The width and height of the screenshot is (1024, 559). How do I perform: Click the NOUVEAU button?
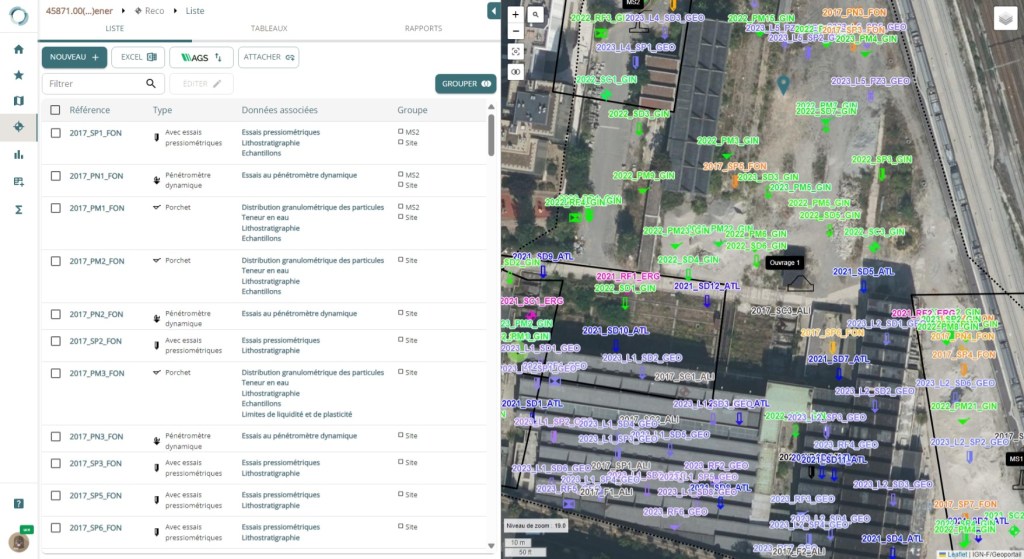pos(74,57)
